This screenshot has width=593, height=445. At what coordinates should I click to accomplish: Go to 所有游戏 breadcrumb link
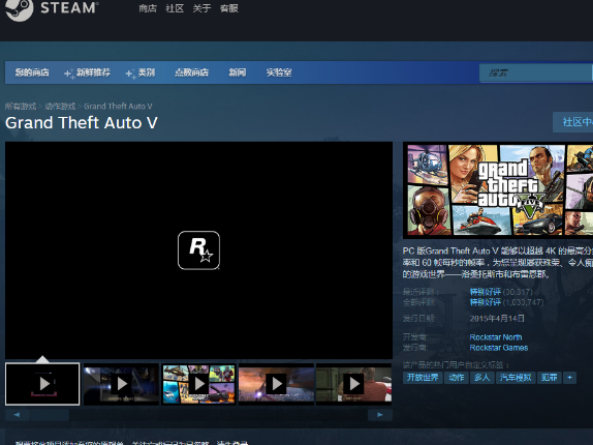(x=20, y=106)
